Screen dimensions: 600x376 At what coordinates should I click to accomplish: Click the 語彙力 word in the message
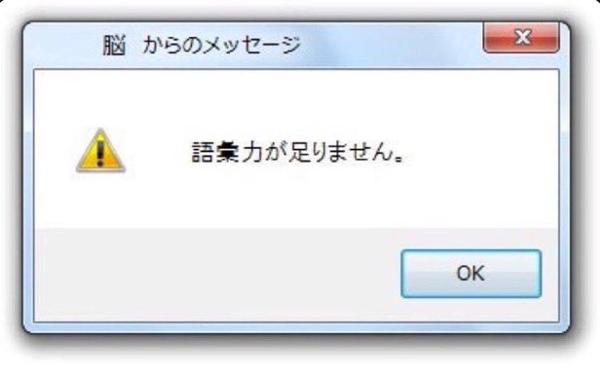226,152
